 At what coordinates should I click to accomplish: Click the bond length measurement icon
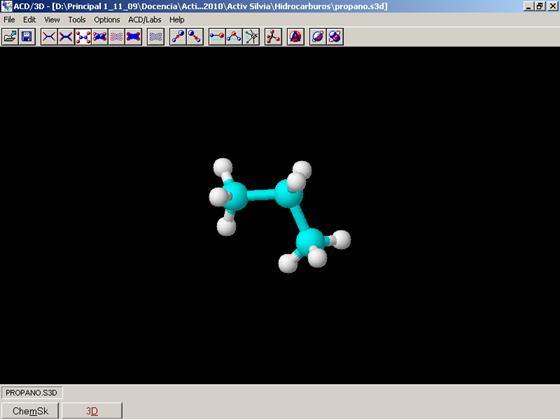click(x=217, y=37)
